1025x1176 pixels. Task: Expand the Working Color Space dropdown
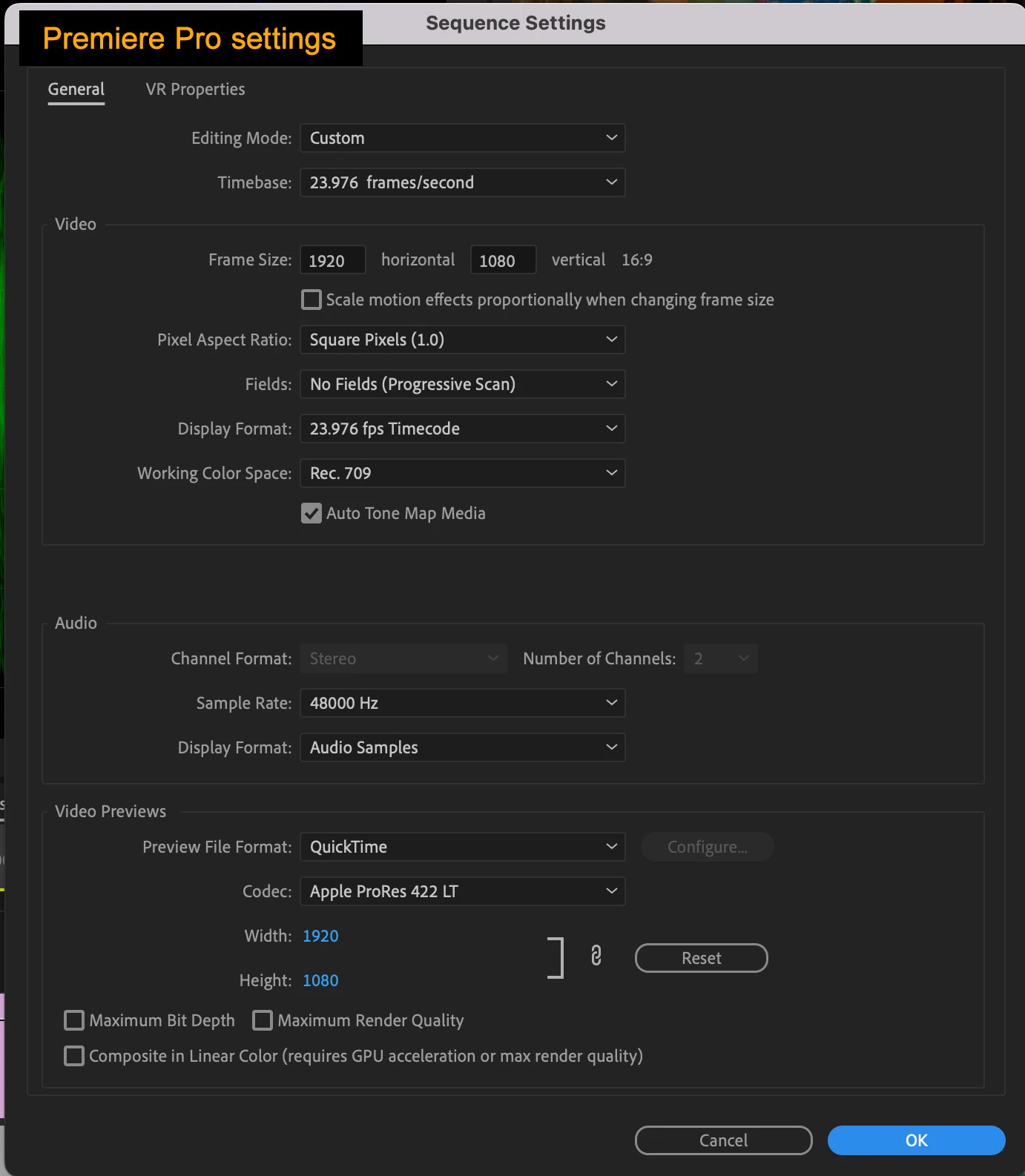463,473
